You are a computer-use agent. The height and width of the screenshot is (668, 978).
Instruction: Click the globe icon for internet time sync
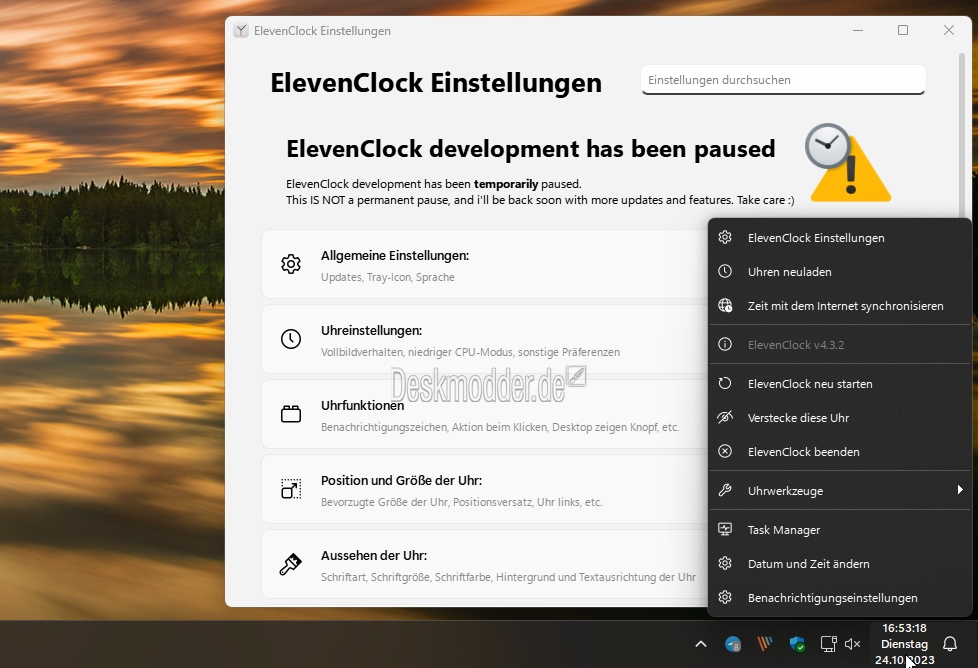point(725,306)
